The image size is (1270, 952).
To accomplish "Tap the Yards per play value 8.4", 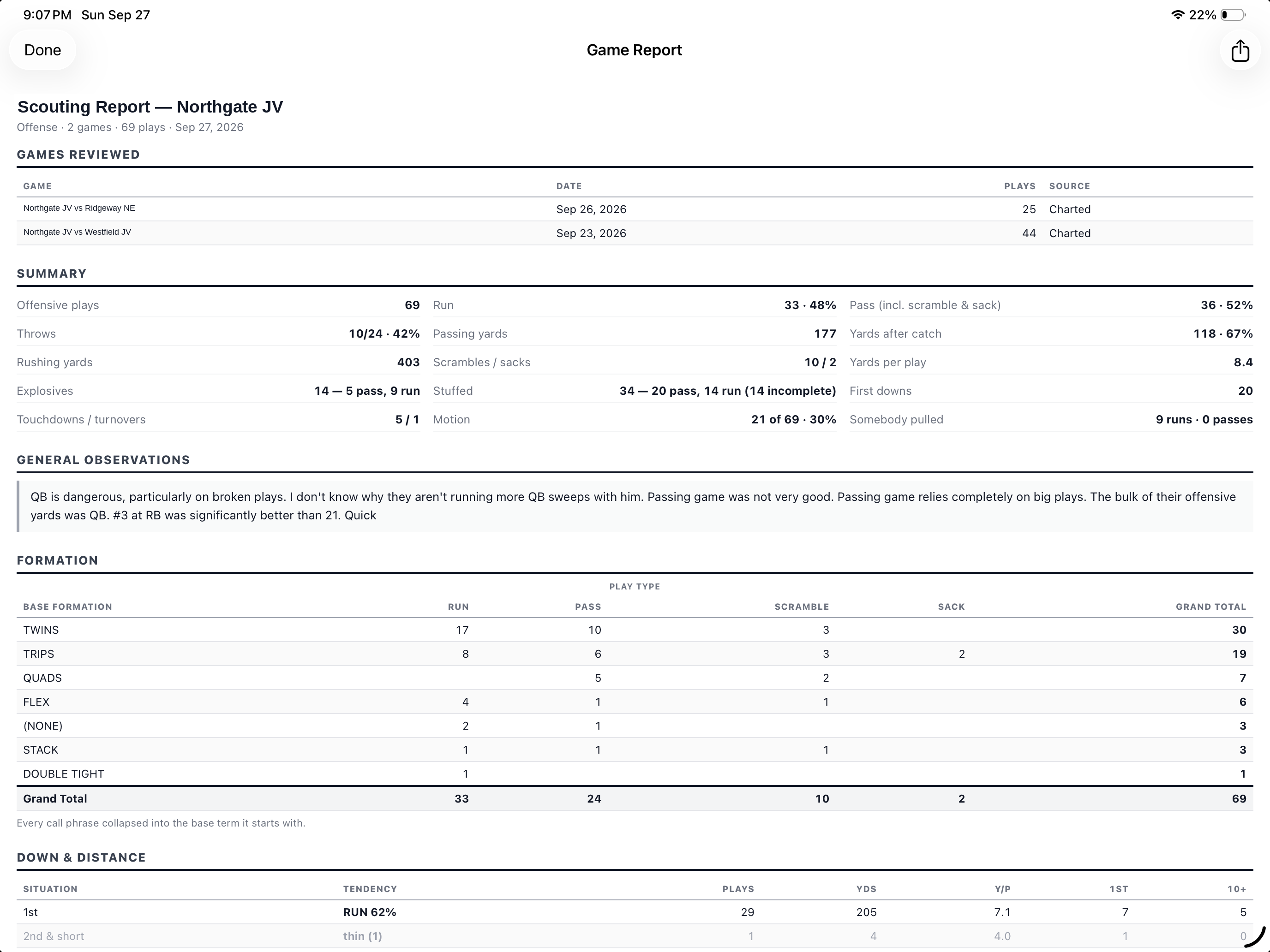I will point(1243,362).
